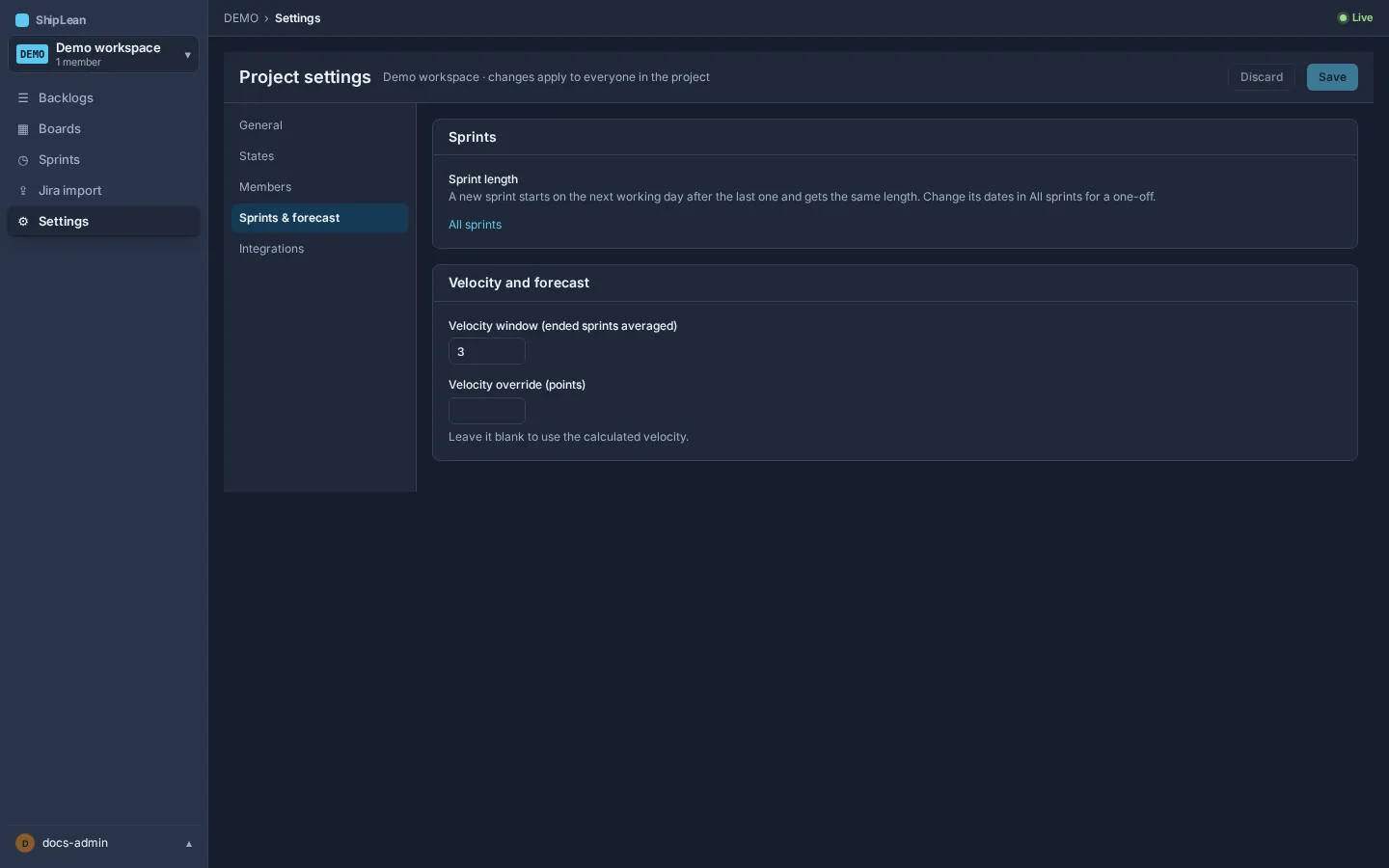Click the Settings gear icon

[x=23, y=222]
